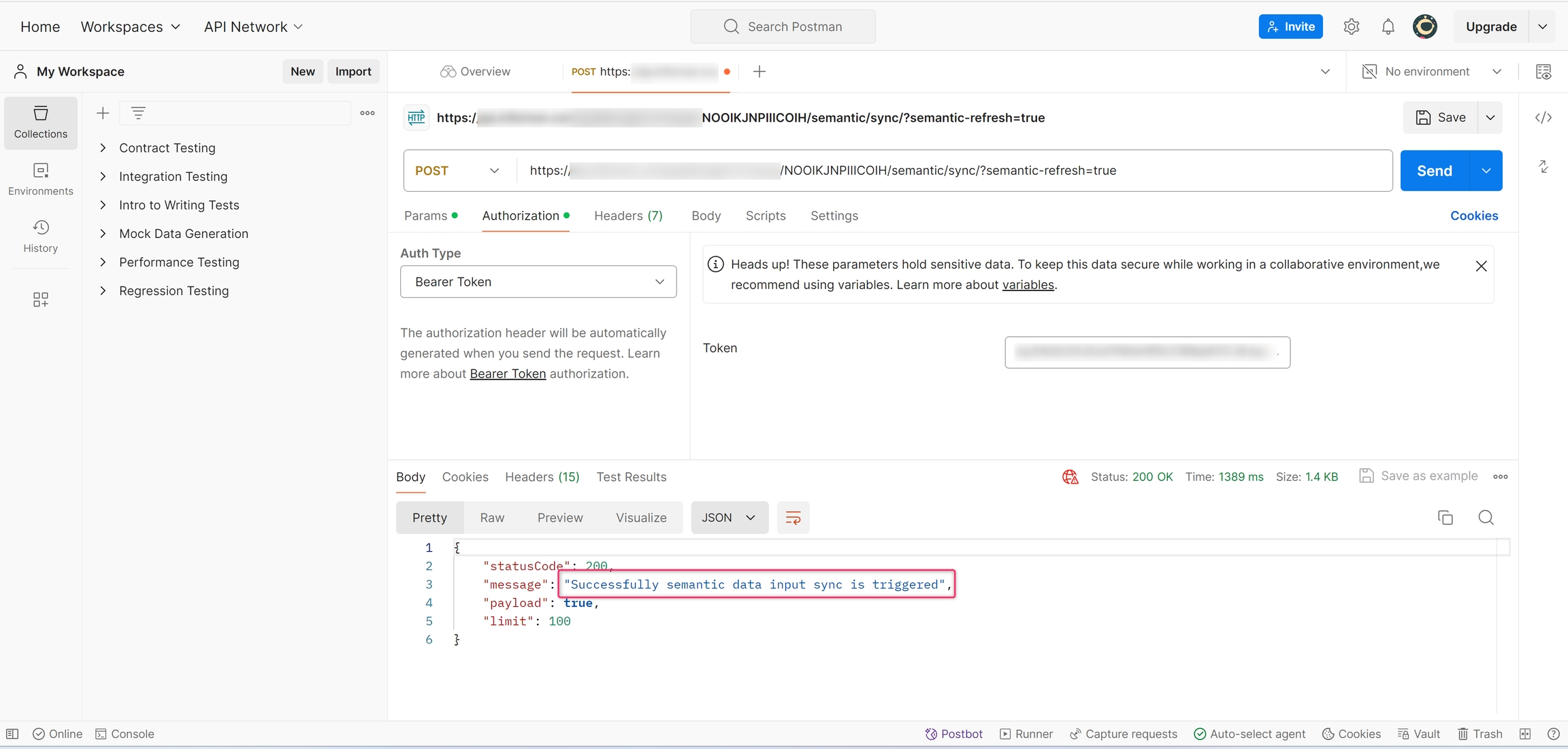Copy response body with copy icon

[1445, 518]
